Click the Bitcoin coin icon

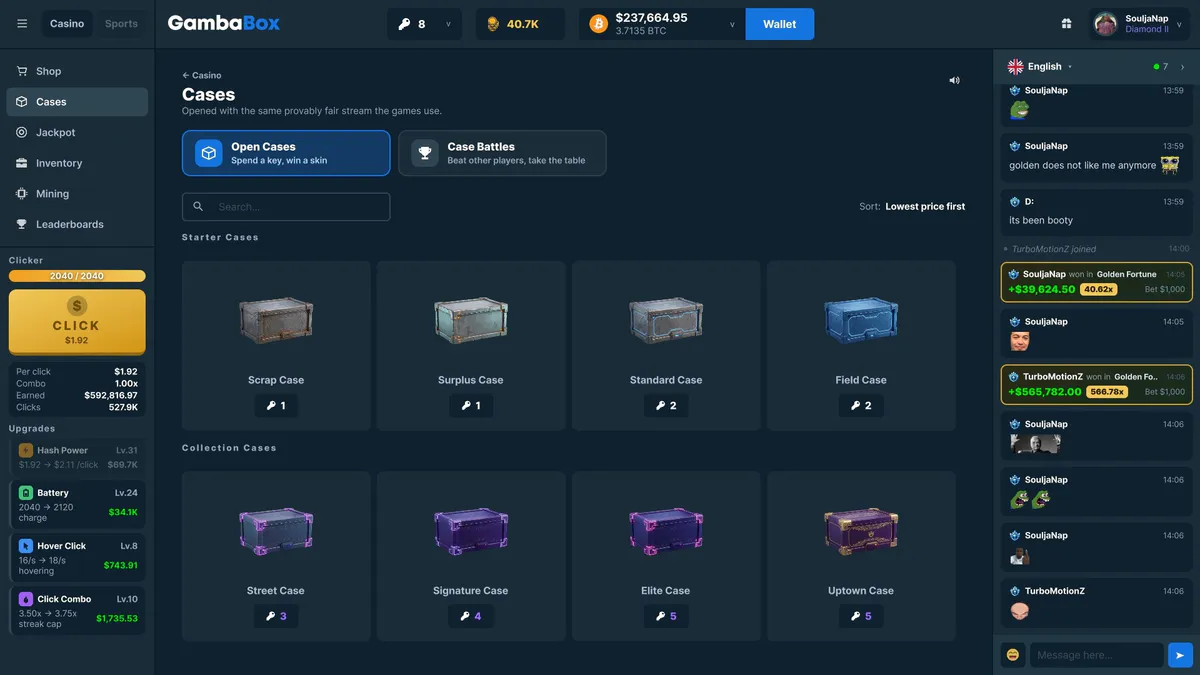tap(599, 24)
